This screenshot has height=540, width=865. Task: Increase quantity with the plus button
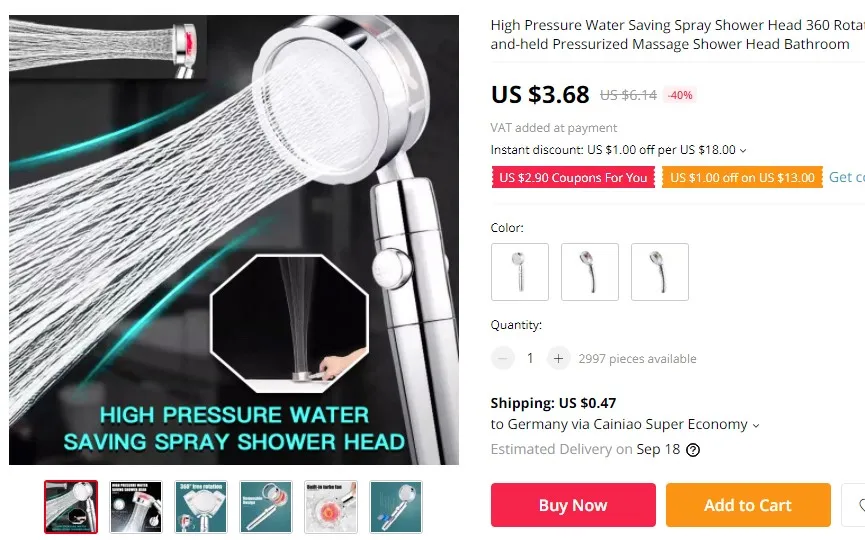tap(558, 359)
